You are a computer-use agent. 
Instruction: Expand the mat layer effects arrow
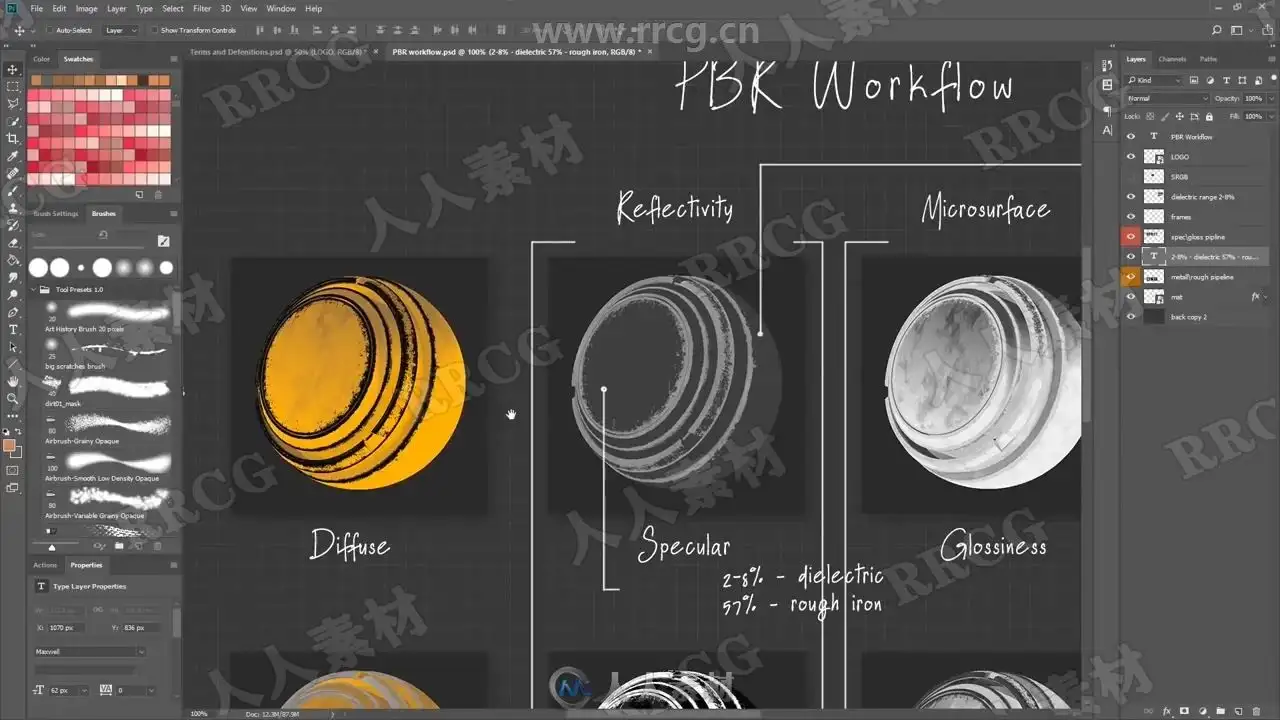coord(1267,297)
